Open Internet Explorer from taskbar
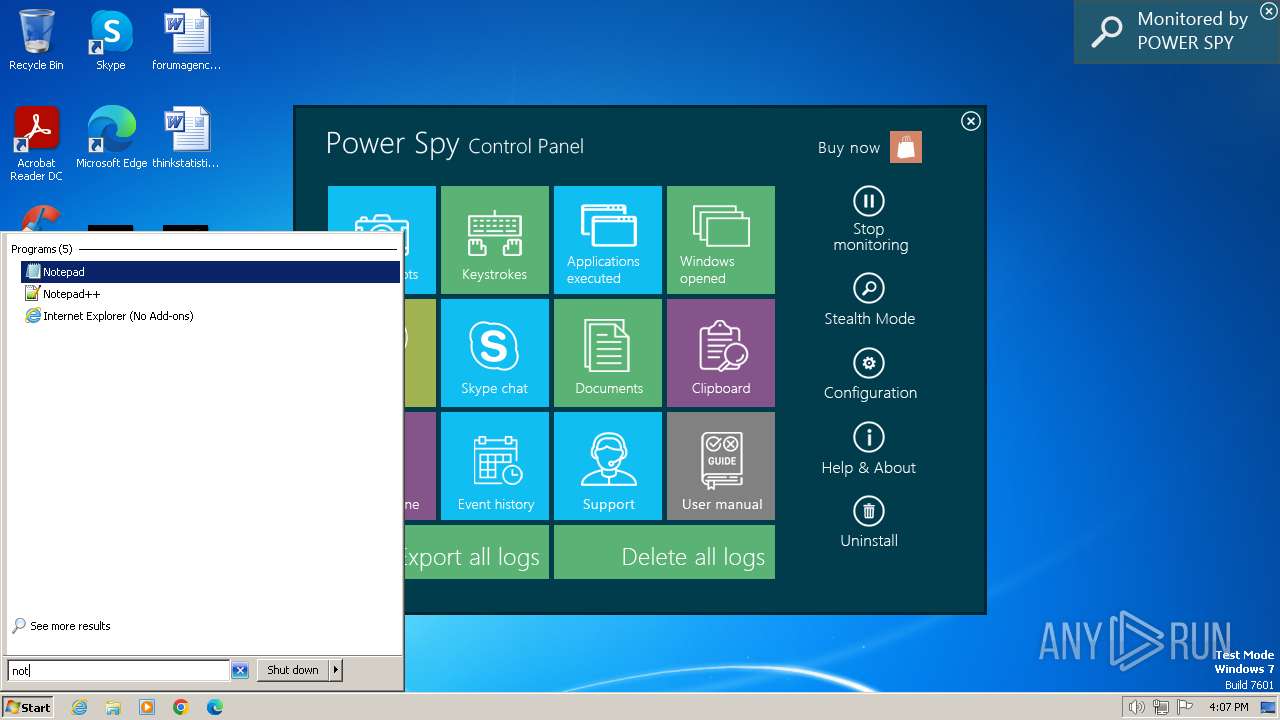Viewport: 1280px width, 720px height. click(80, 707)
